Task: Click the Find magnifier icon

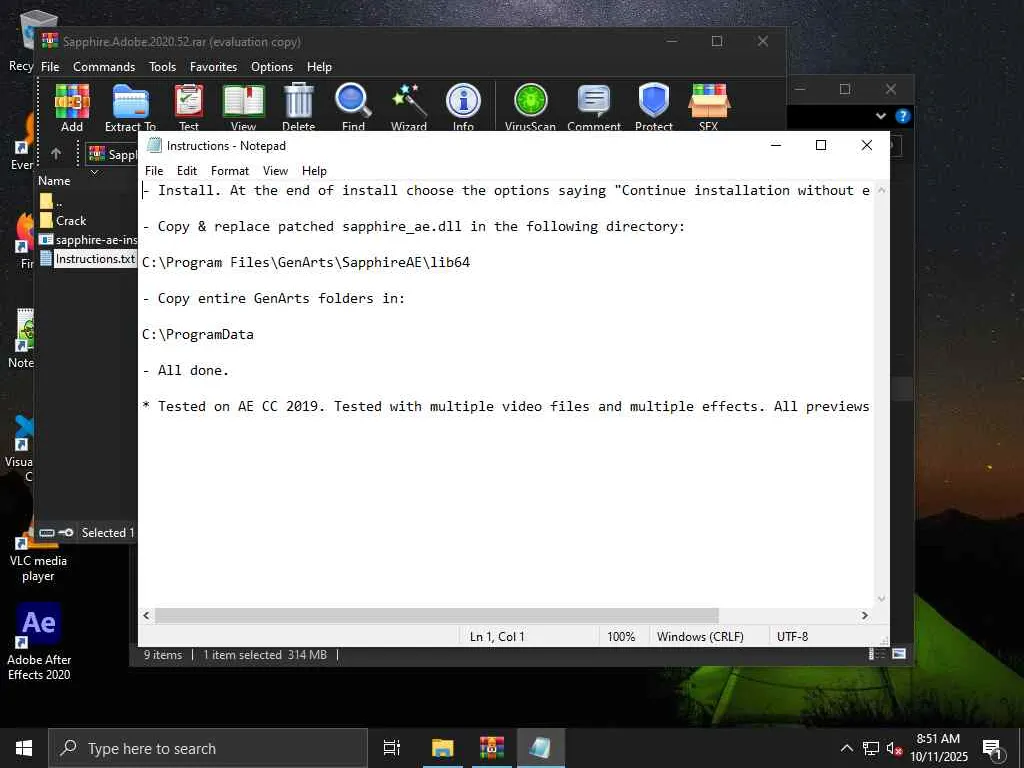Action: 353,103
